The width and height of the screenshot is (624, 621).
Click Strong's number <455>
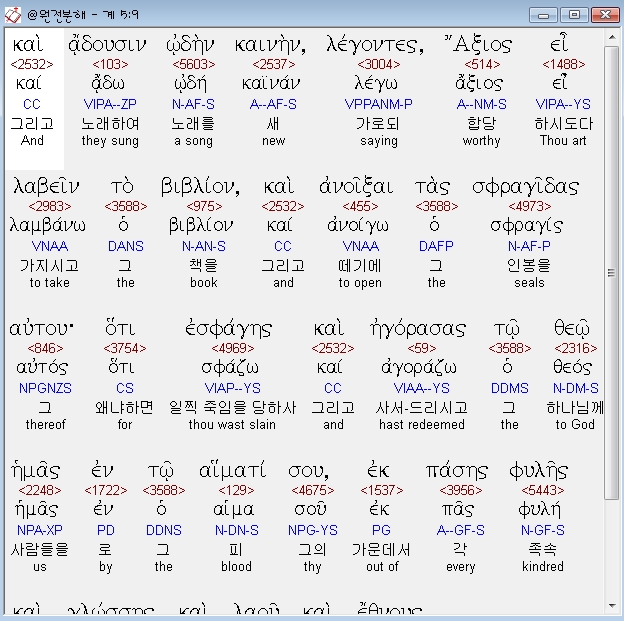point(360,206)
